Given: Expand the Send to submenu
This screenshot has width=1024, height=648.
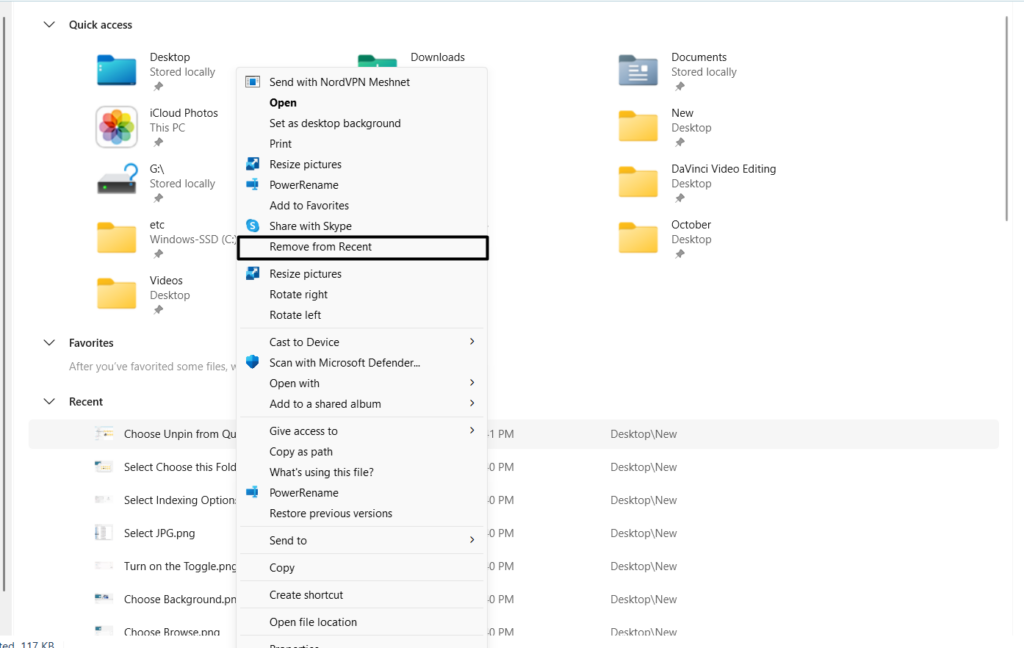Looking at the screenshot, I should tap(472, 540).
